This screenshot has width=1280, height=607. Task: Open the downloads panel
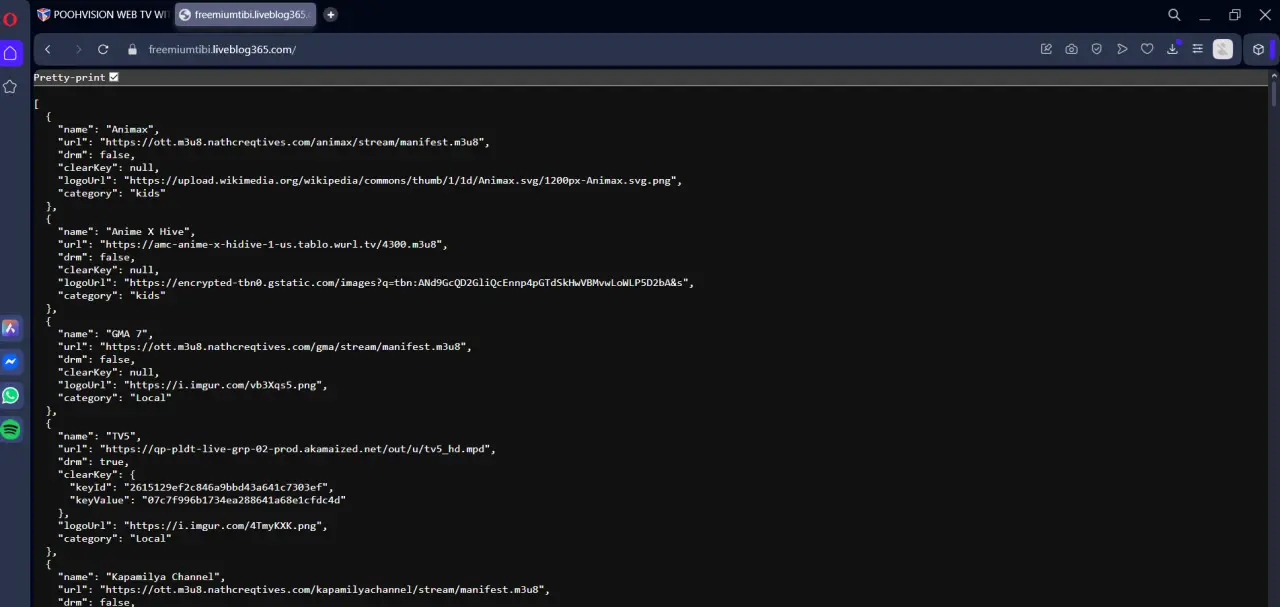tap(1172, 49)
